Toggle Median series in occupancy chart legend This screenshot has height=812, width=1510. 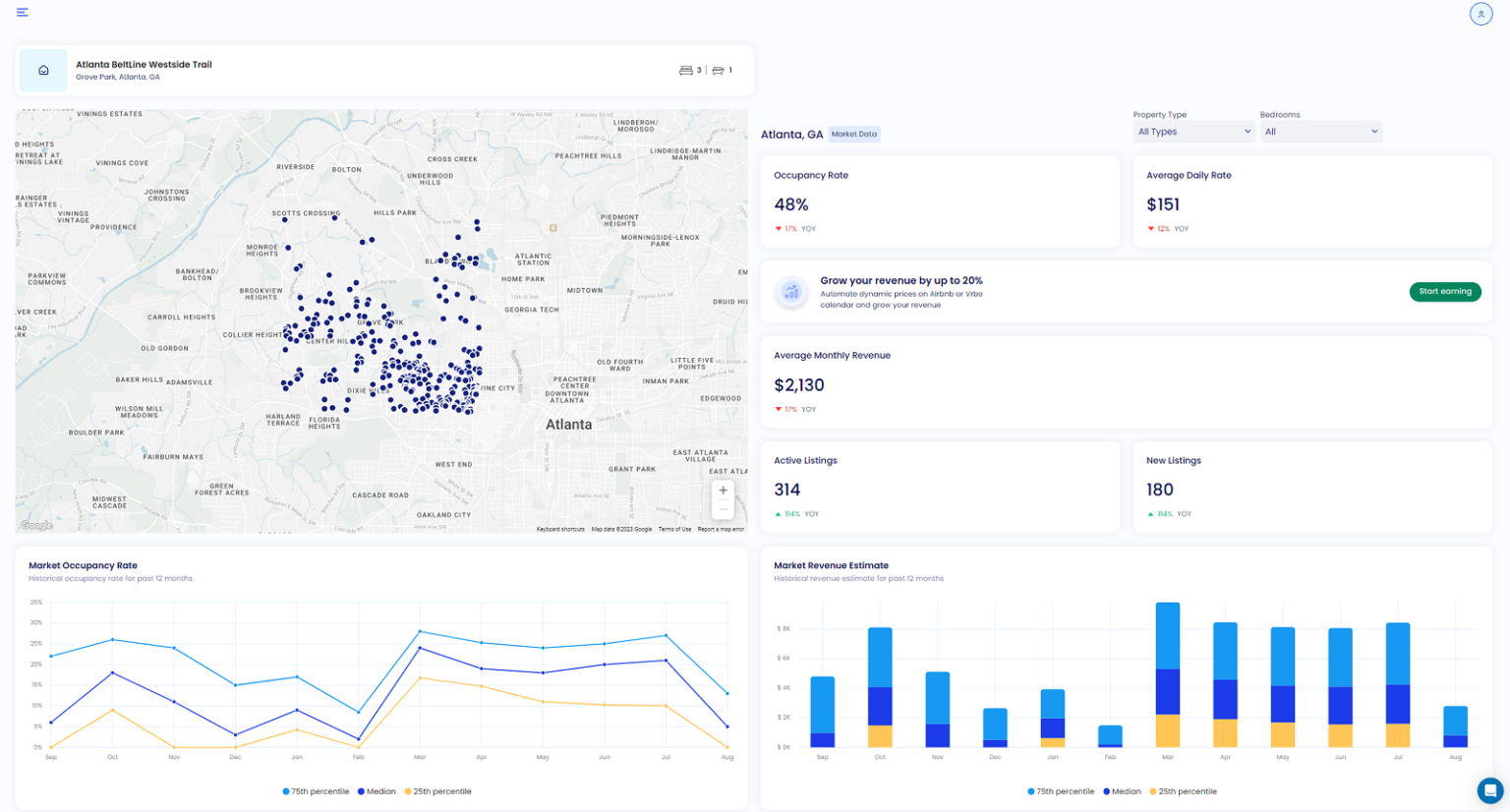(377, 791)
